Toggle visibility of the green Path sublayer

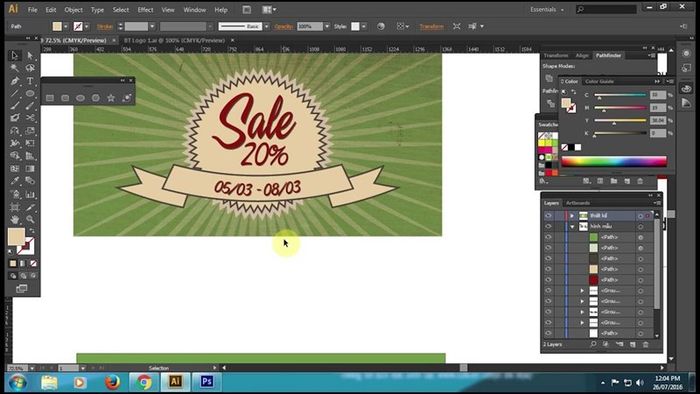pos(548,237)
